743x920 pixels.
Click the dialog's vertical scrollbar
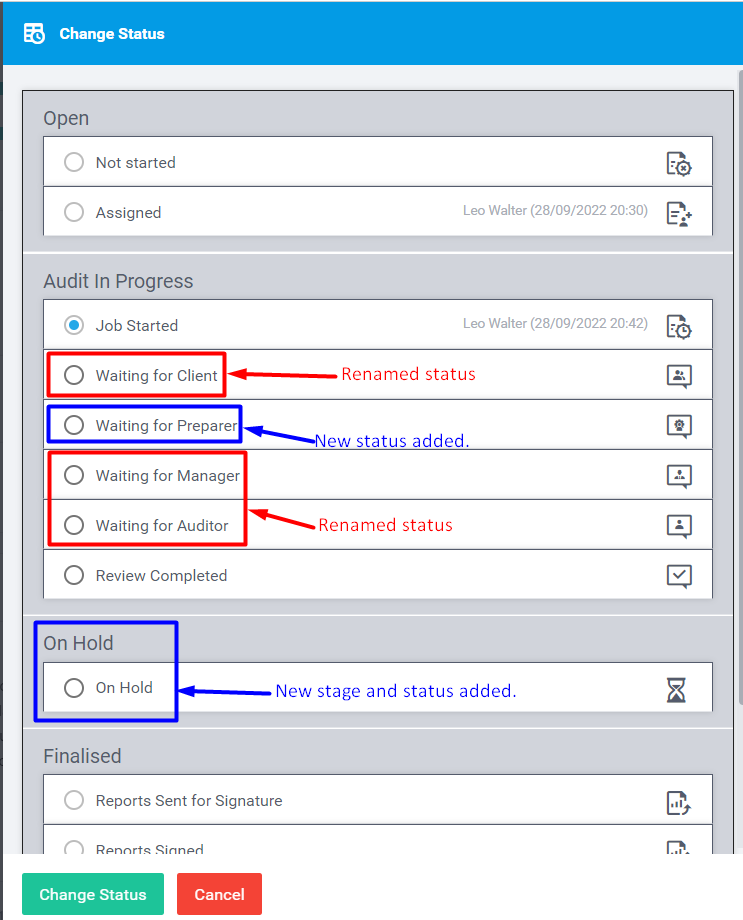(x=739, y=387)
